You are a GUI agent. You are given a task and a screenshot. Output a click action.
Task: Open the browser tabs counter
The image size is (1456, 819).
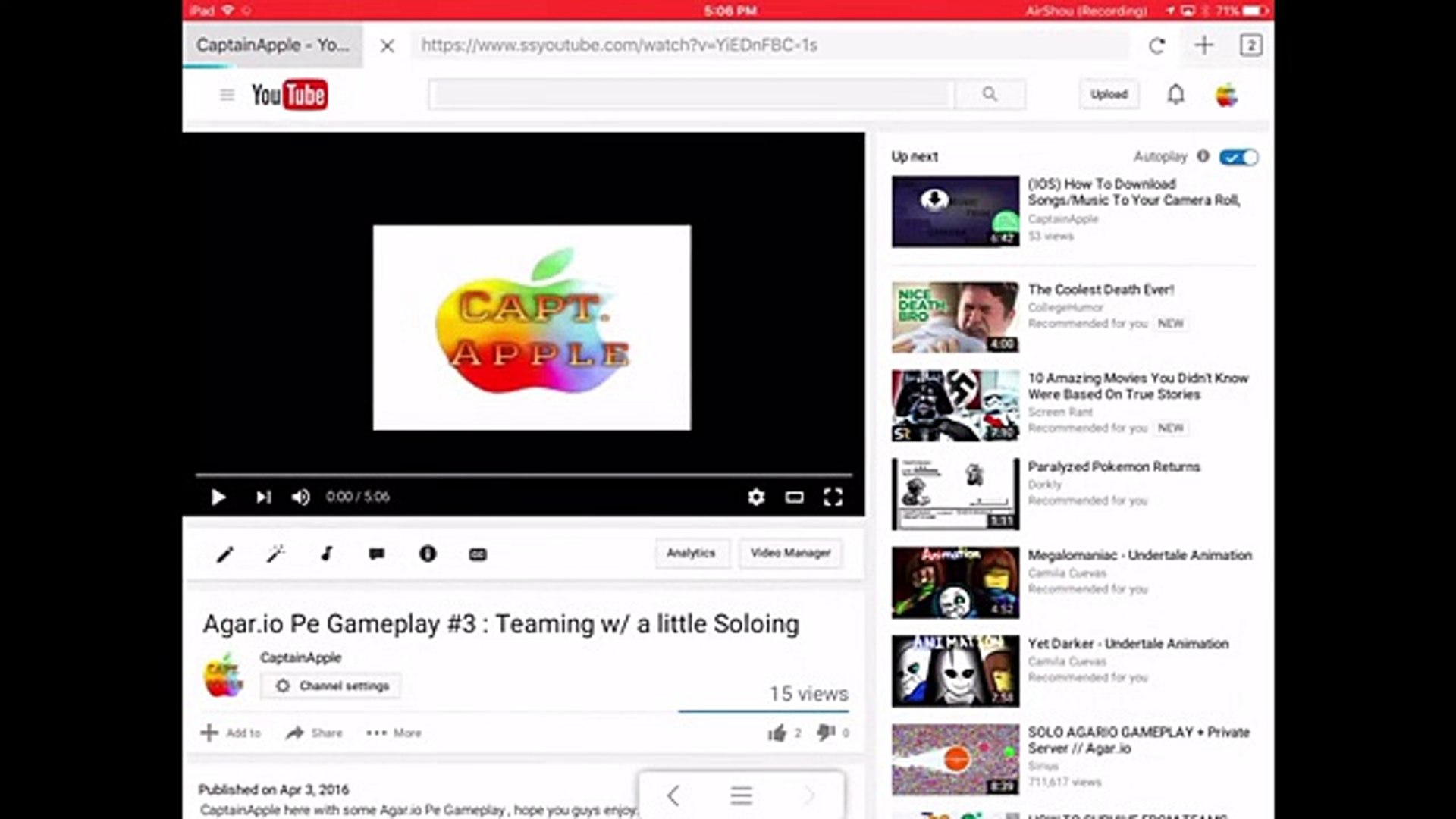(1250, 45)
